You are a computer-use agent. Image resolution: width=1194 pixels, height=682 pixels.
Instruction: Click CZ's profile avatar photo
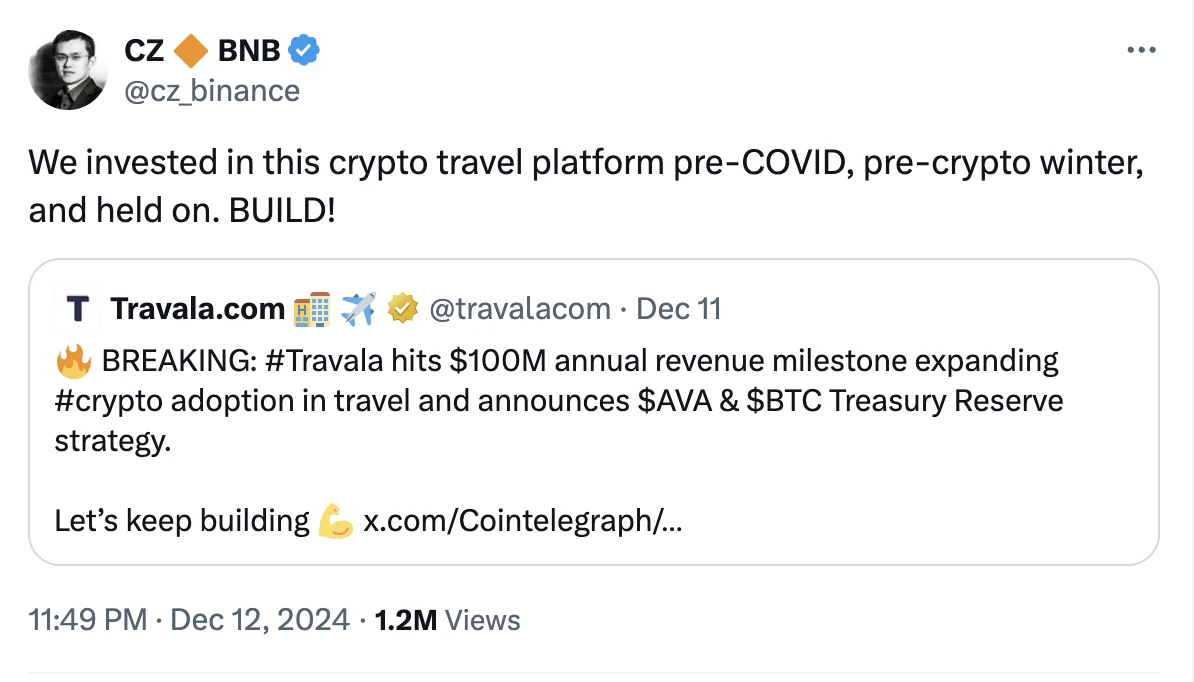point(68,70)
